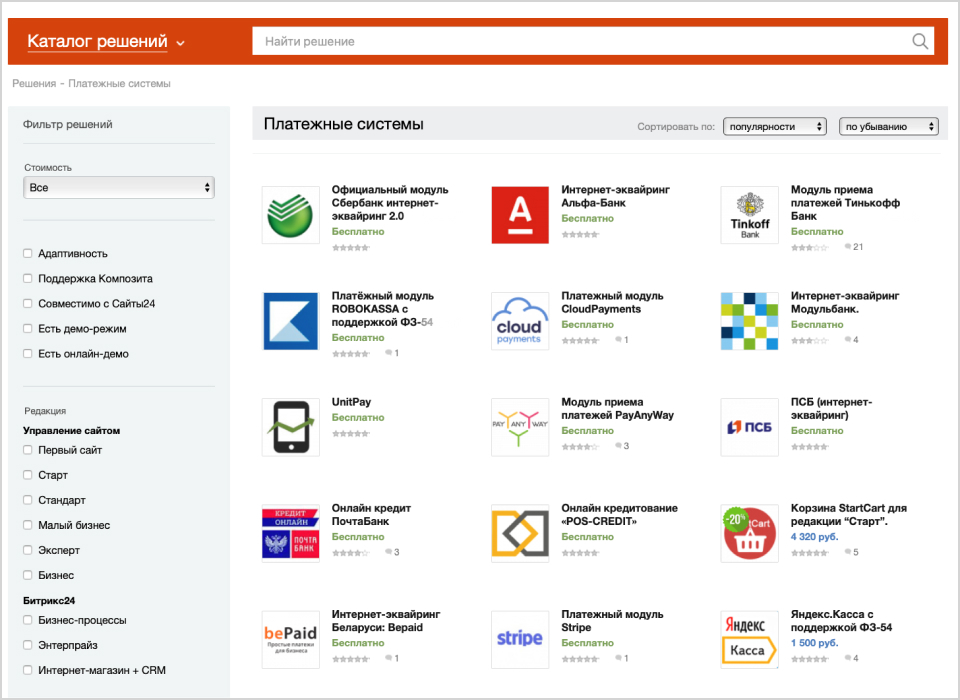Toggle Совместимо с Сайты24 checkbox
This screenshot has width=960, height=700.
click(28, 303)
